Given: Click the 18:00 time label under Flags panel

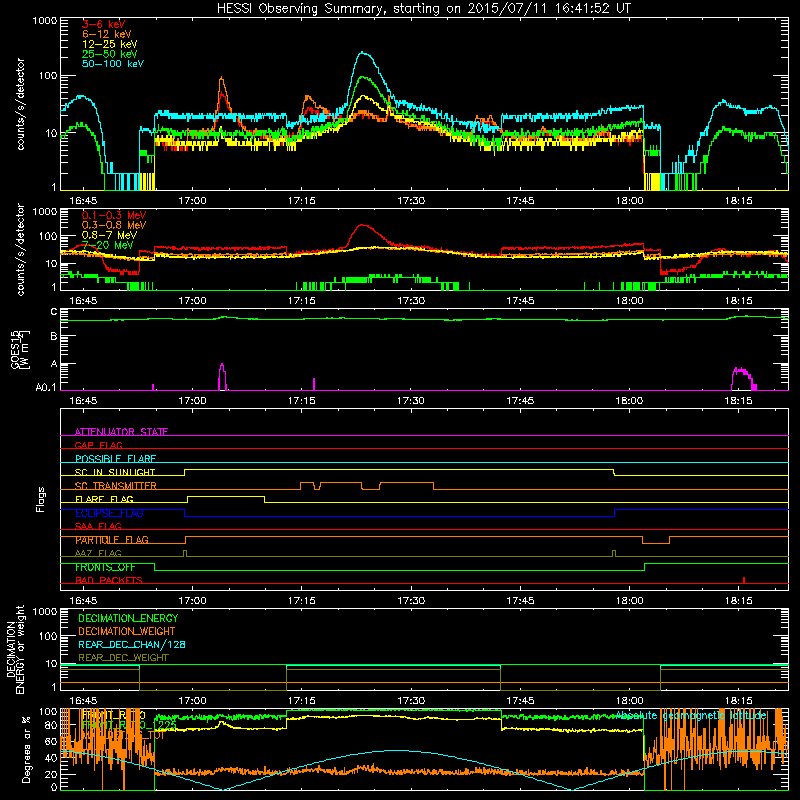Looking at the screenshot, I should (x=629, y=601).
